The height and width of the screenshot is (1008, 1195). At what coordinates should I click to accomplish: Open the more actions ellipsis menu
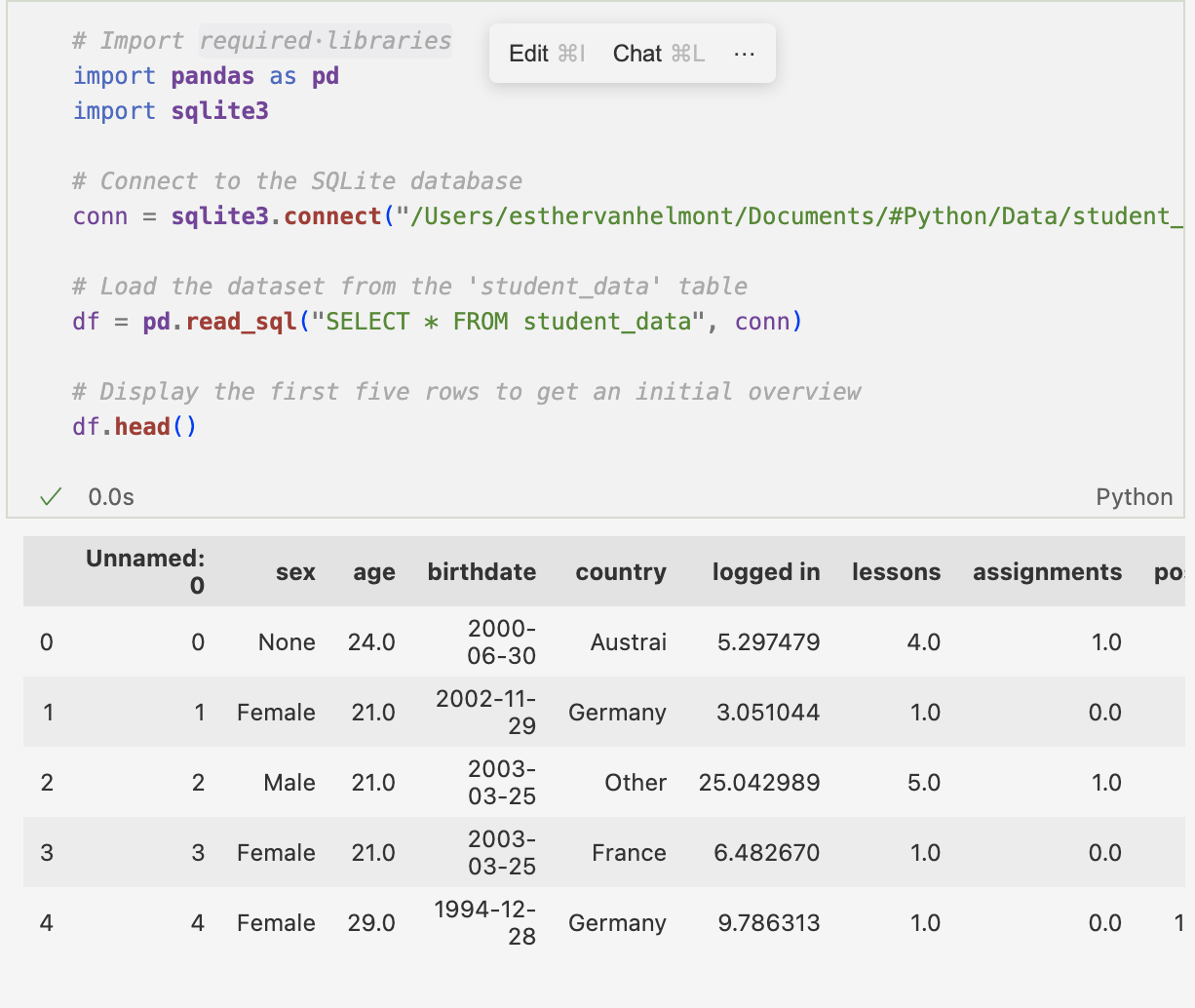point(745,54)
